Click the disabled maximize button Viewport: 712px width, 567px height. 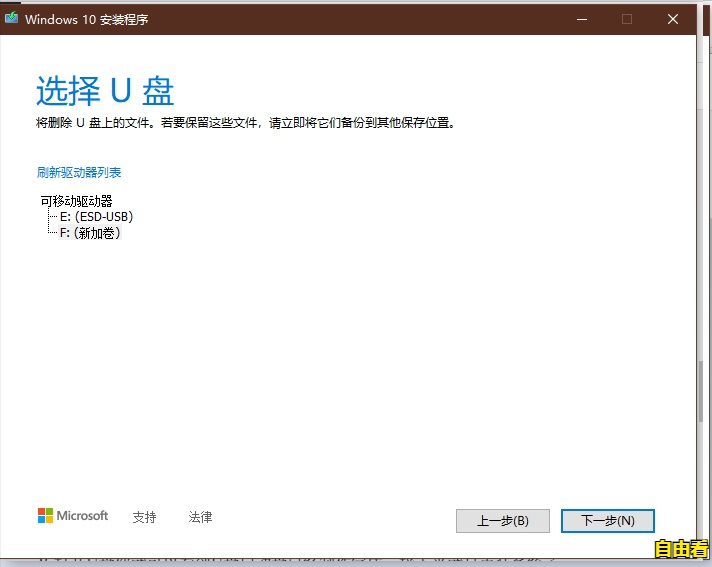[627, 19]
